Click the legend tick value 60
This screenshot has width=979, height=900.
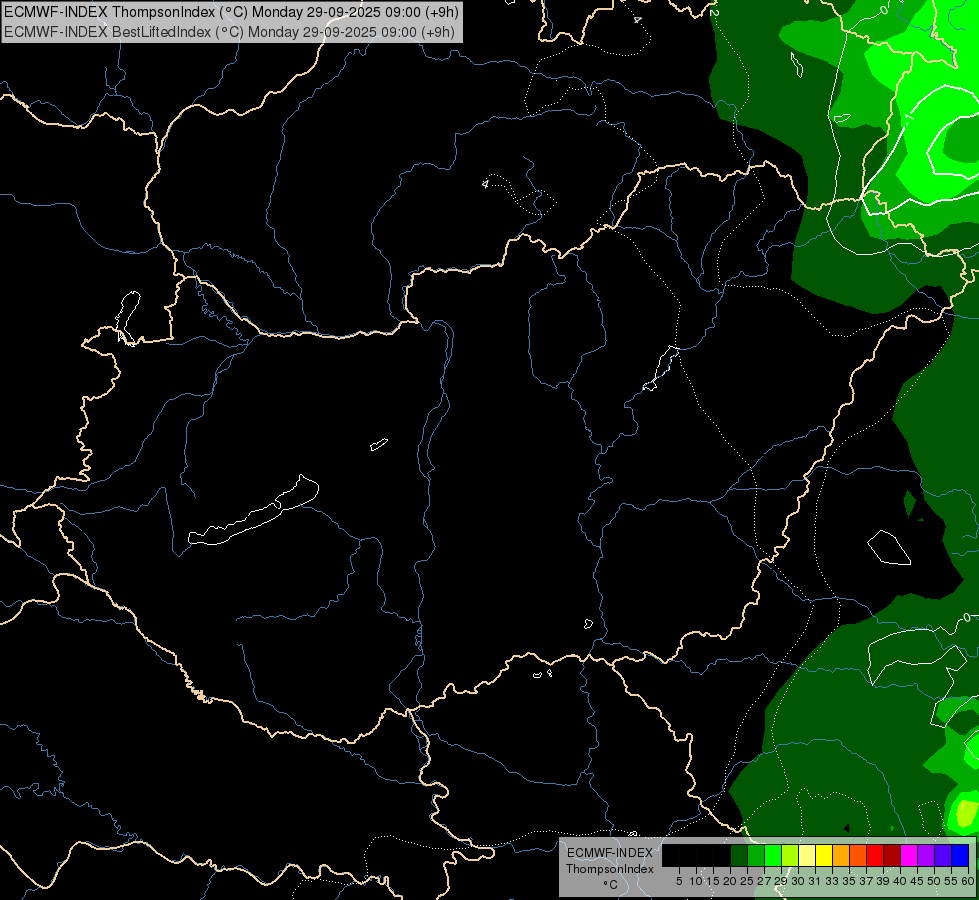(x=968, y=881)
